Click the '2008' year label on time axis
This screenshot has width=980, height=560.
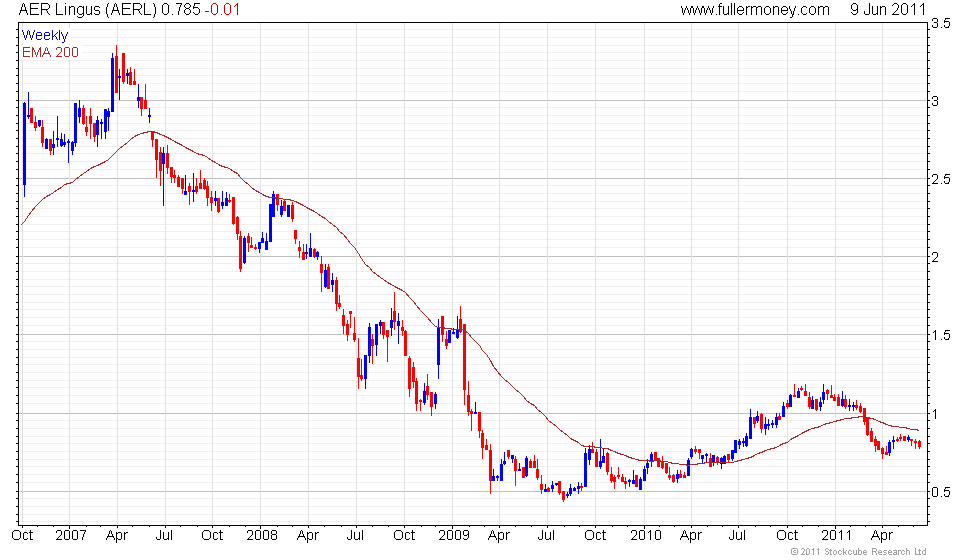pos(261,536)
